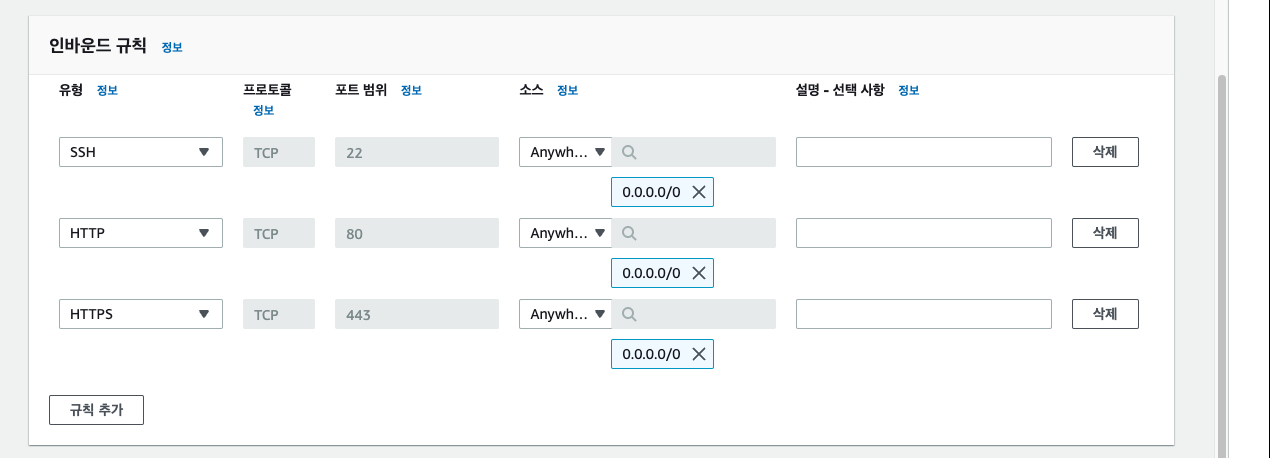Open the HTTPS type dropdown
This screenshot has width=1270, height=458.
coord(141,314)
